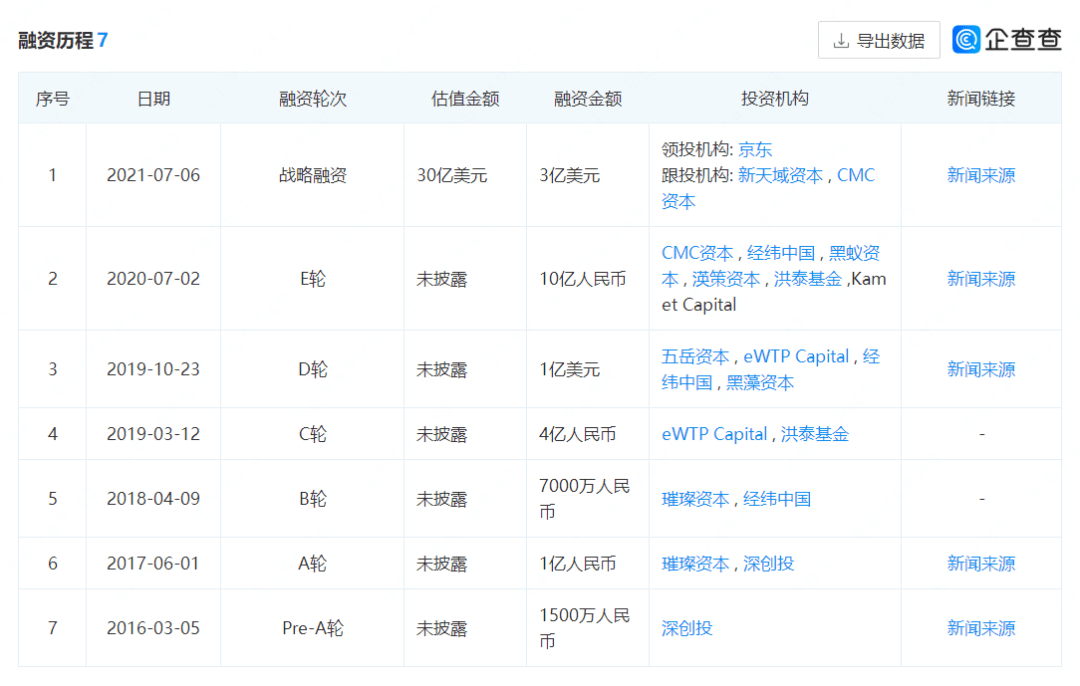This screenshot has width=1080, height=686.
Task: Open 深创投 link in the A轮 row
Action: pyautogui.click(x=769, y=563)
